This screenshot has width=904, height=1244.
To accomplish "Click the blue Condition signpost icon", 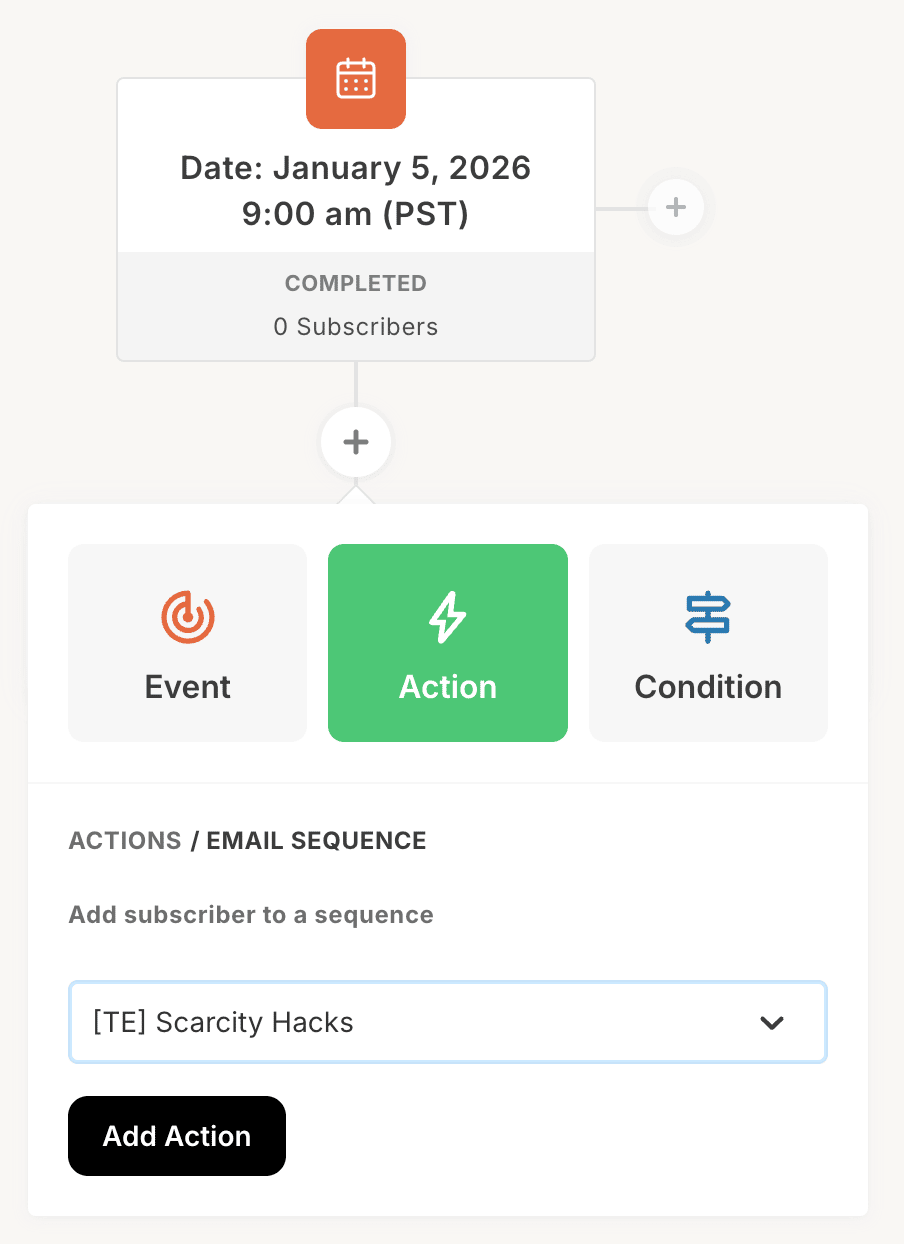I will coord(708,617).
